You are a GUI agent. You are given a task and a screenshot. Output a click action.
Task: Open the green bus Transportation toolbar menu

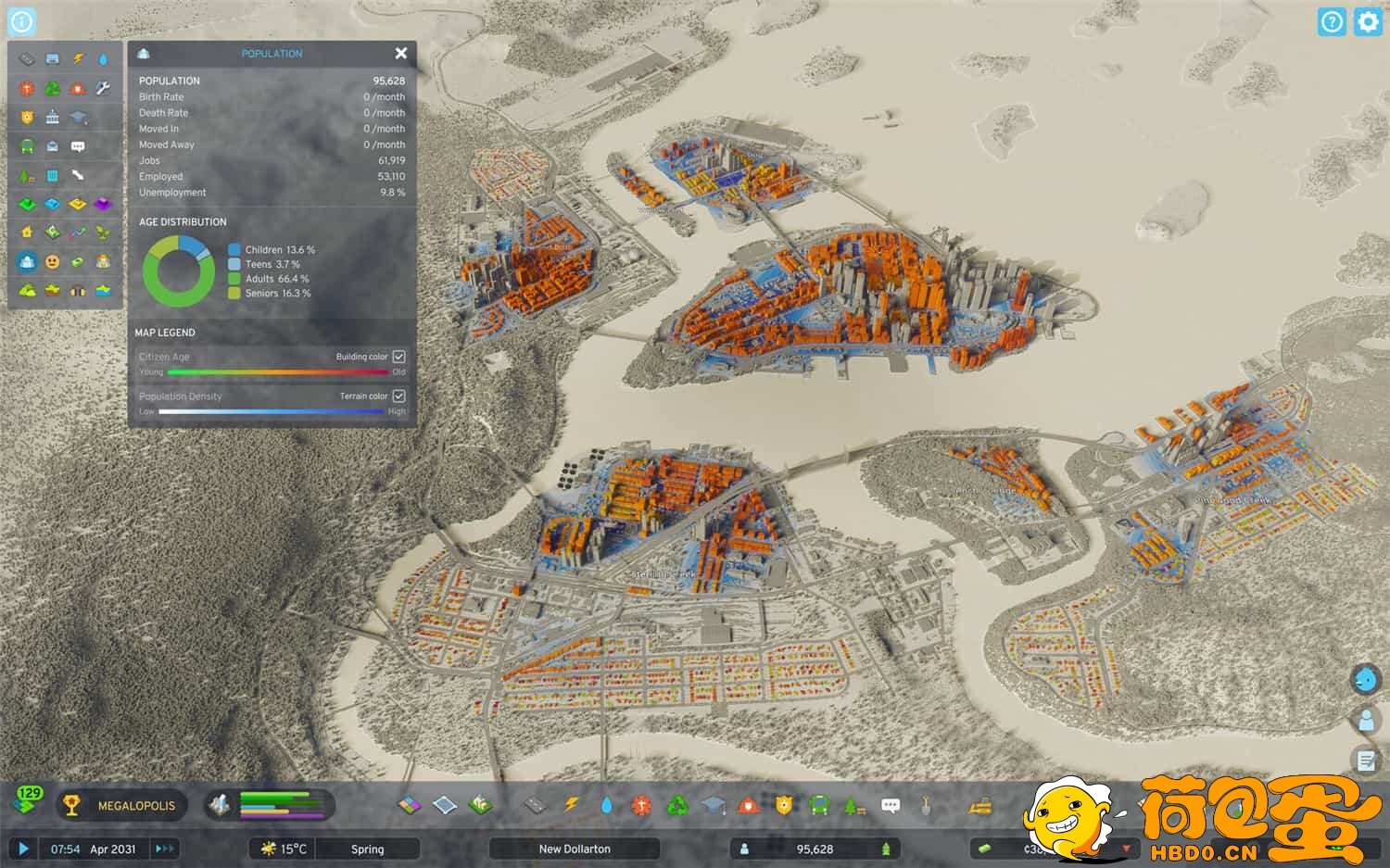(819, 805)
